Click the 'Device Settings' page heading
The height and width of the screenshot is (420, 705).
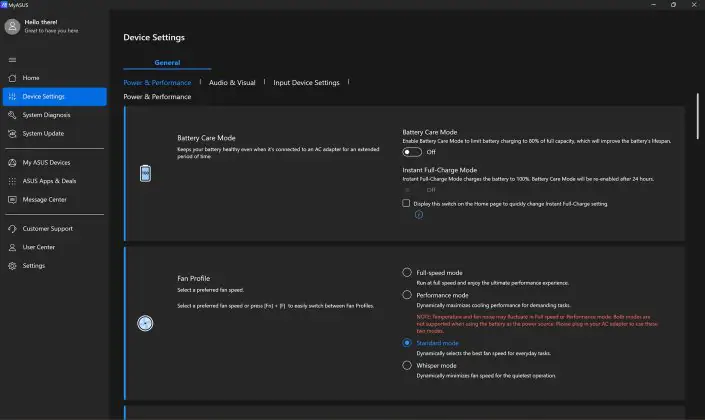(x=154, y=37)
